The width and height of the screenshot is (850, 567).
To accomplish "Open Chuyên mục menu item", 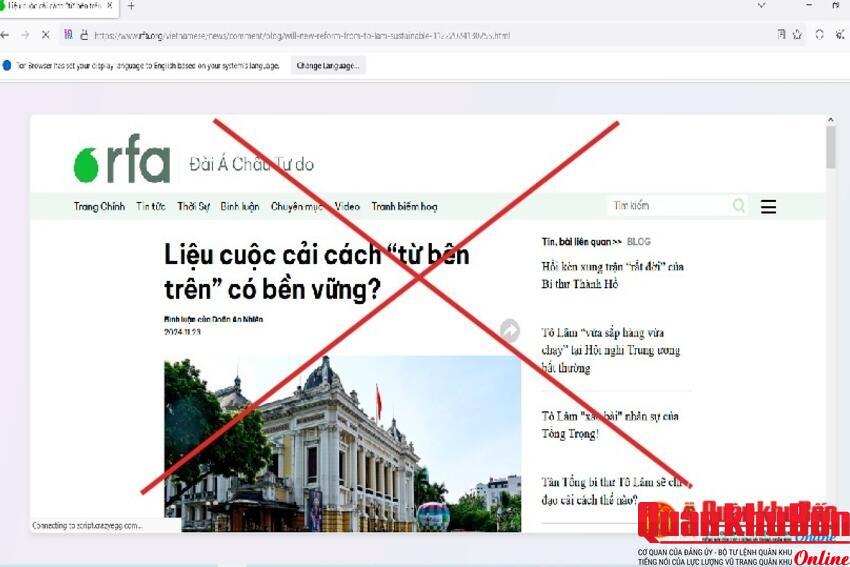I will tap(297, 207).
